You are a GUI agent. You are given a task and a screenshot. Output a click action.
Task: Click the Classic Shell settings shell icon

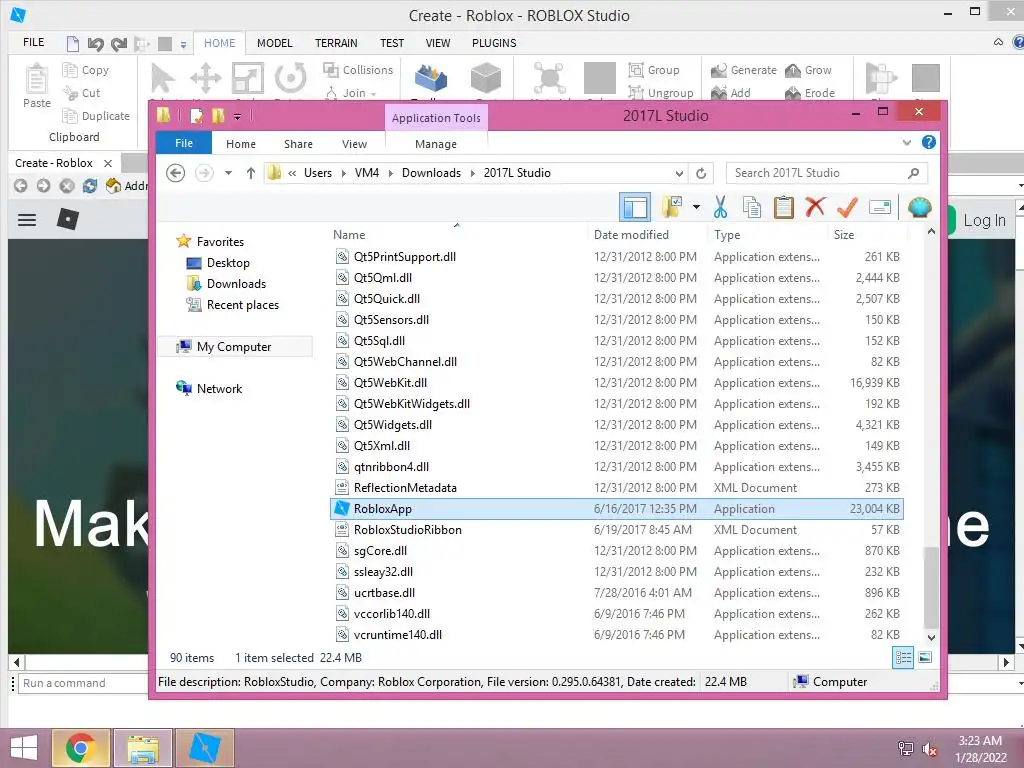click(920, 208)
